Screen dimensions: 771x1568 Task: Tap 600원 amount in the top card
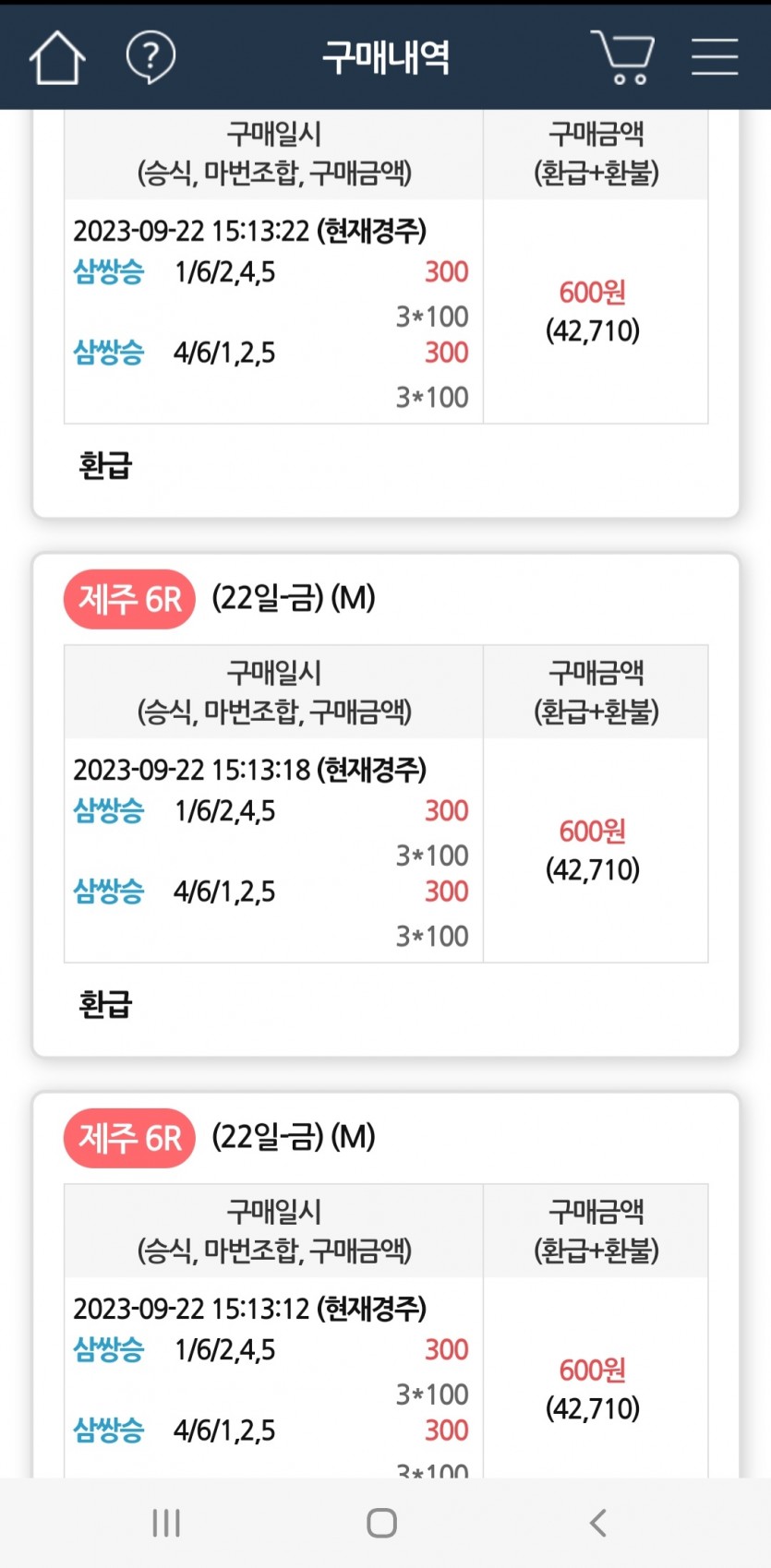tap(593, 293)
